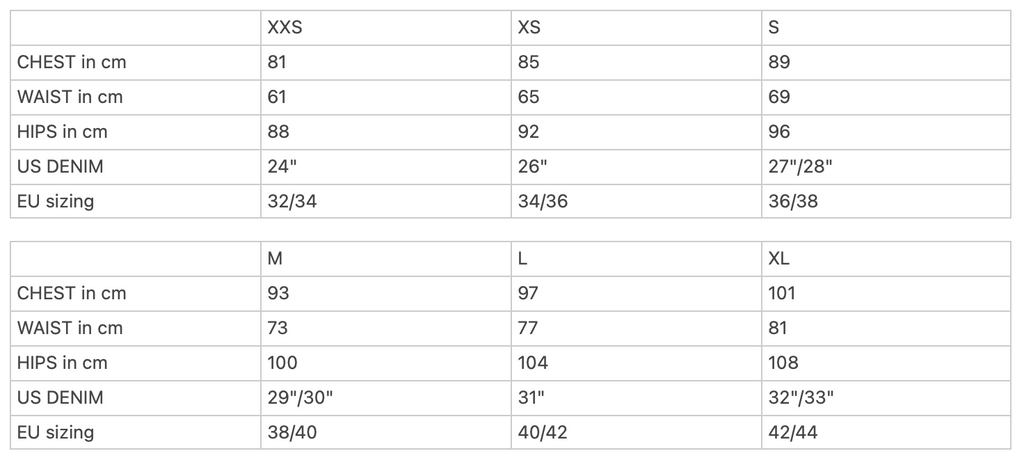Select the M column header
This screenshot has height=458, width=1024.
[386, 259]
